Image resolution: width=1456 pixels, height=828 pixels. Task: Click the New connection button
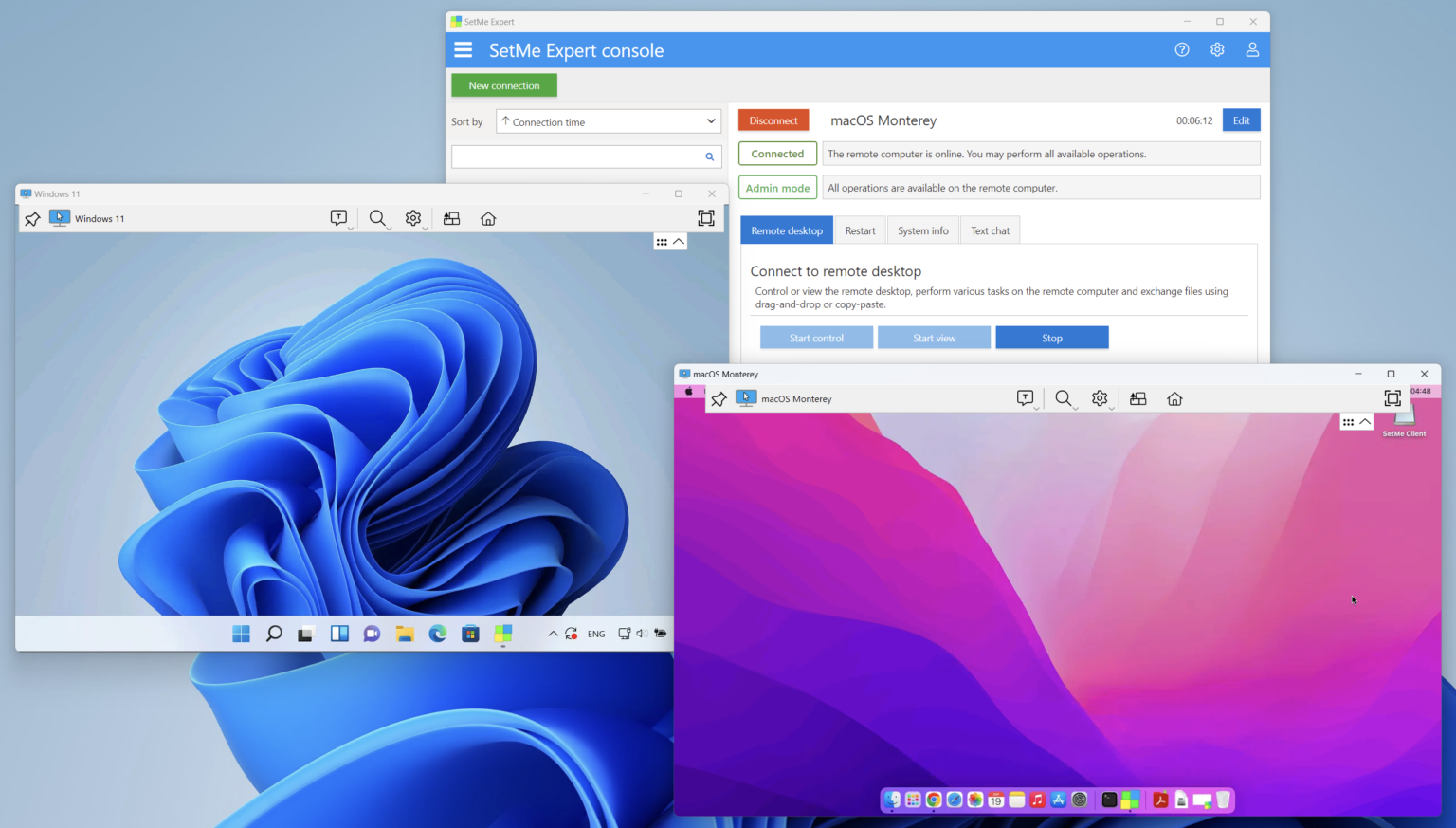(504, 85)
